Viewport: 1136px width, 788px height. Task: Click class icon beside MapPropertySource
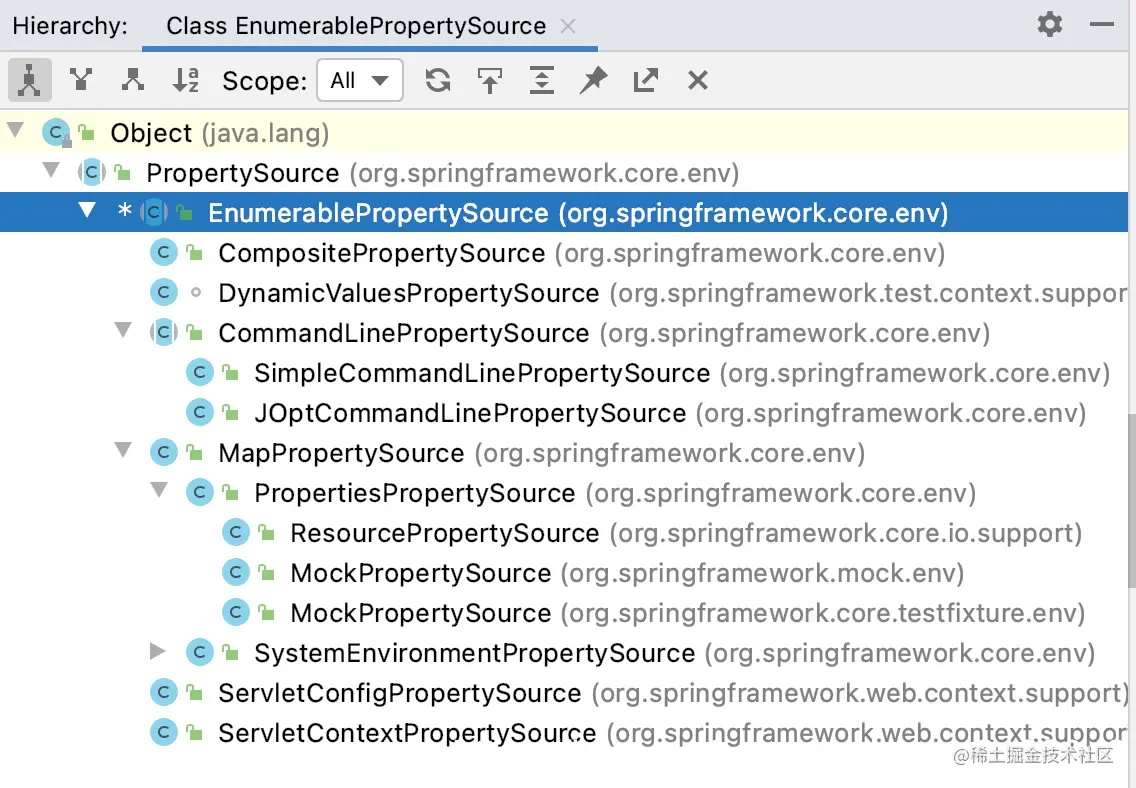tap(164, 453)
